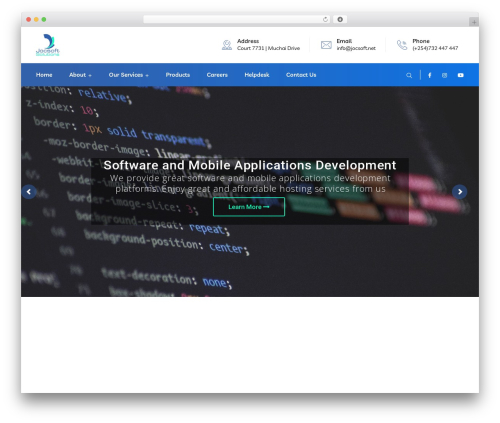The width and height of the screenshot is (500, 423).
Task: Click the info@jocsoft.net email address
Action: (356, 48)
